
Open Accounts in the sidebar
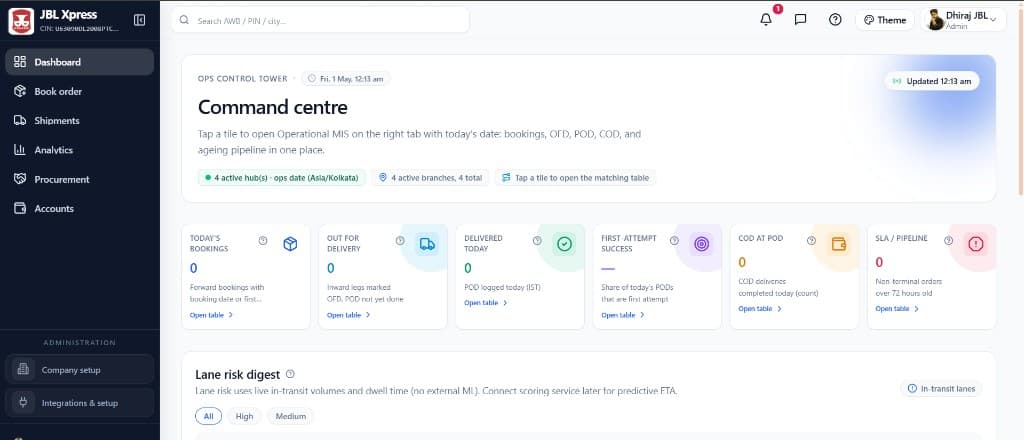pyautogui.click(x=80, y=209)
